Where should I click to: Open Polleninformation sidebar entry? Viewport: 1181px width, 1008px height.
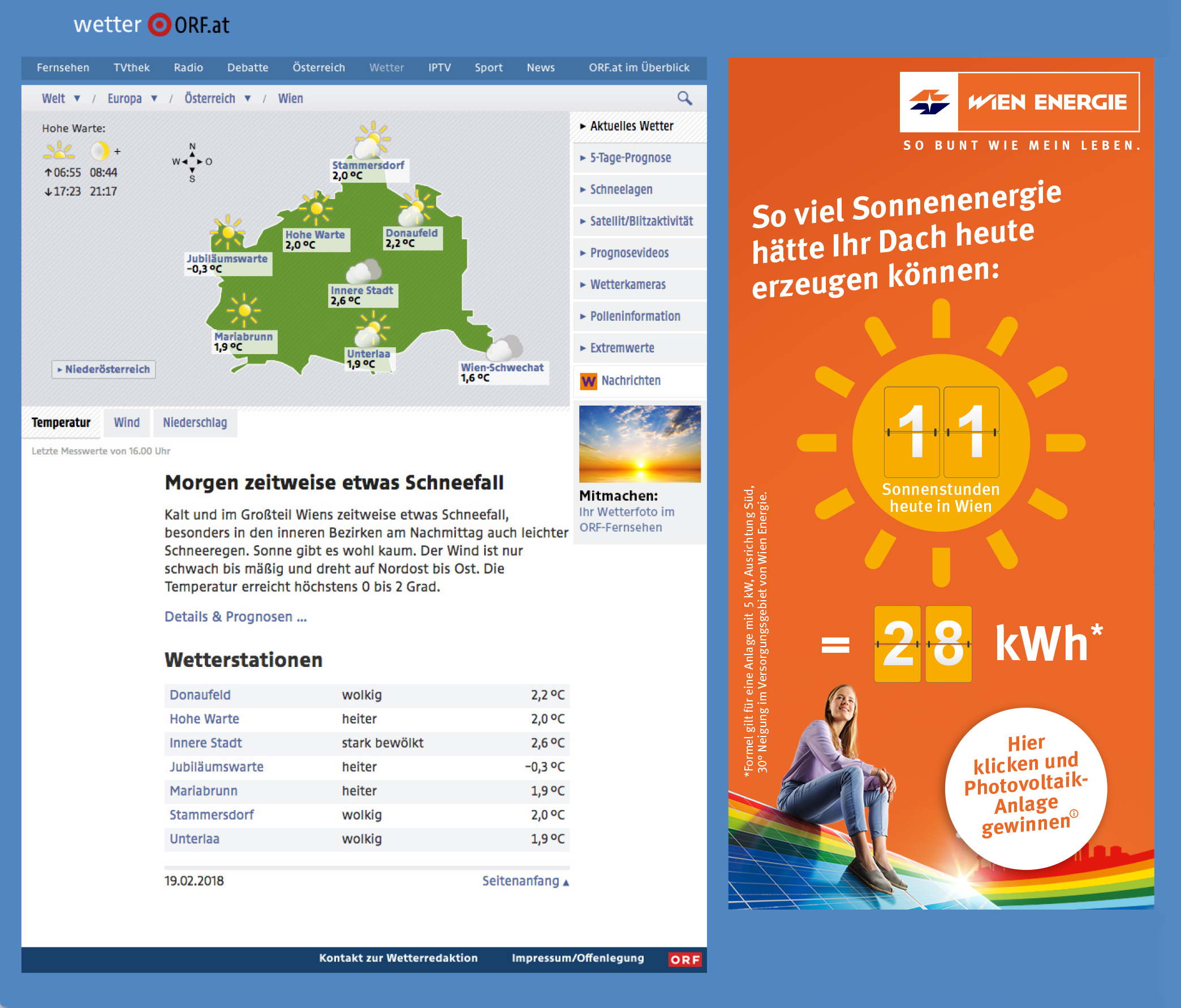[639, 316]
